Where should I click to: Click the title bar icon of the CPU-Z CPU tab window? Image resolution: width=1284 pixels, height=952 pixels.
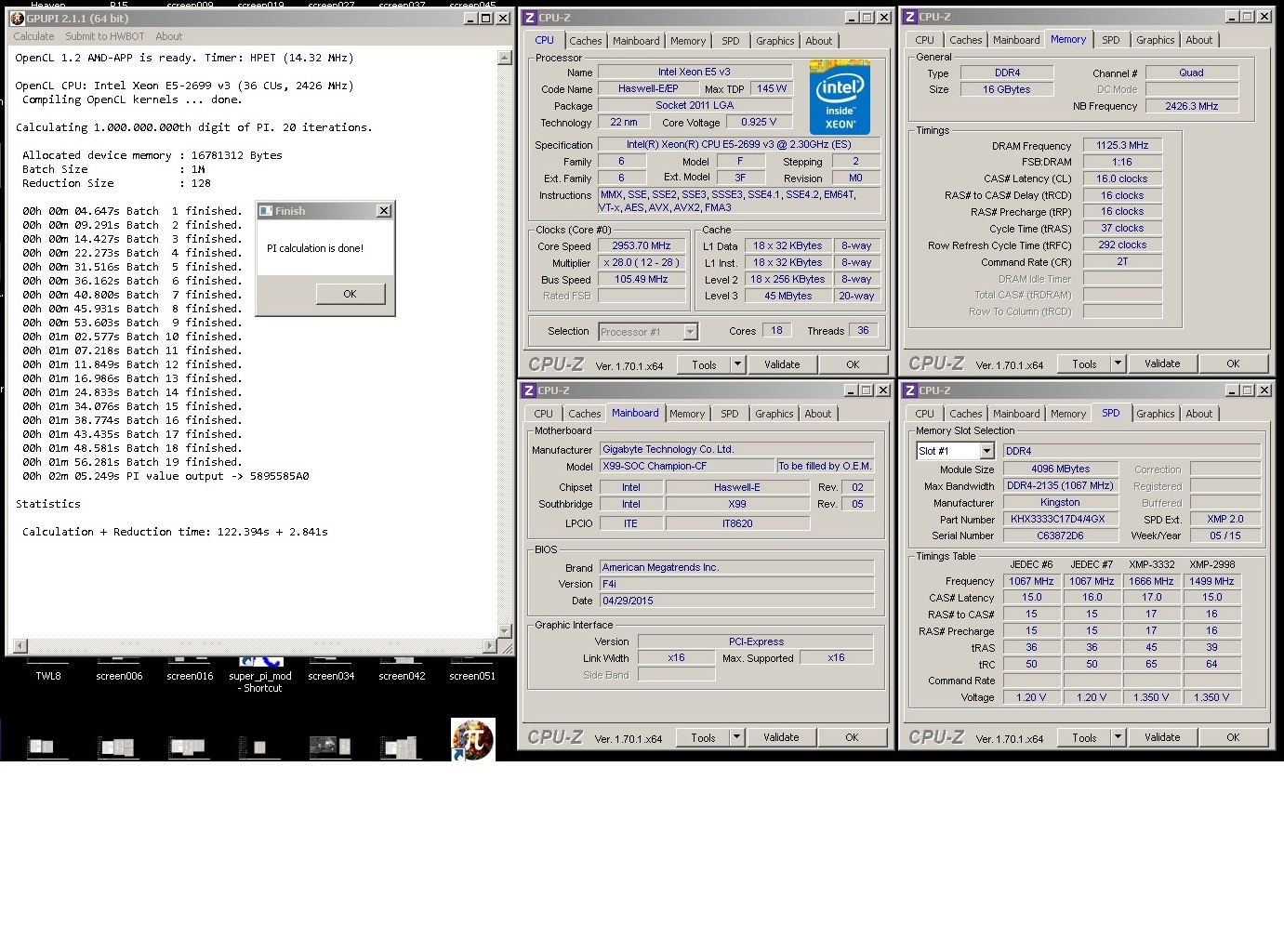[x=529, y=18]
